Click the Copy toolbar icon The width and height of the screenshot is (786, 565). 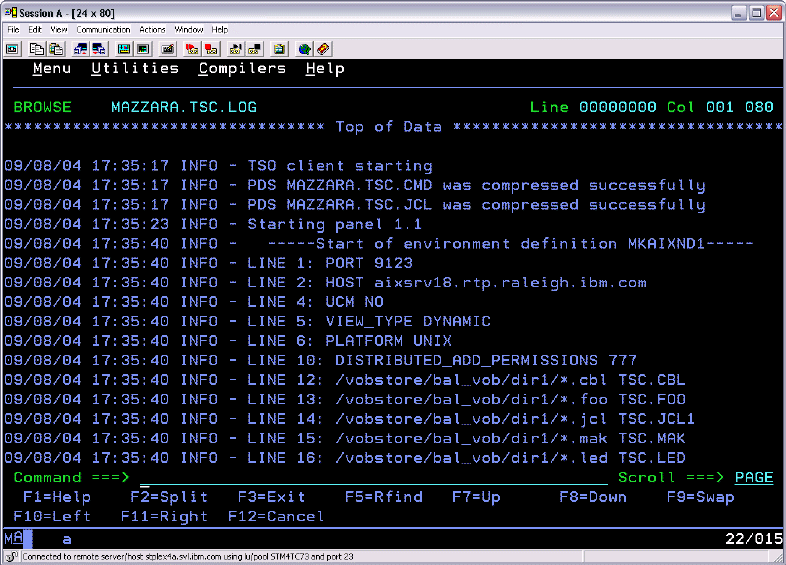[x=37, y=49]
